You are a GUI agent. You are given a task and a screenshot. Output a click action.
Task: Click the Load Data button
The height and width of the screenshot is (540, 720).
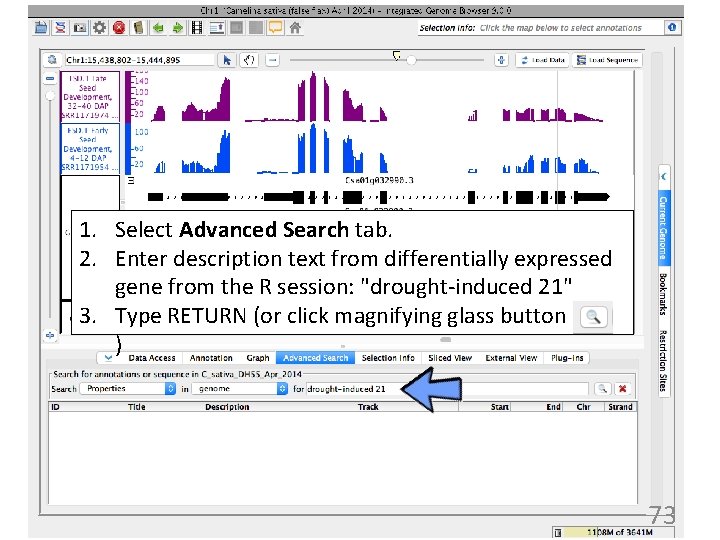tap(543, 60)
